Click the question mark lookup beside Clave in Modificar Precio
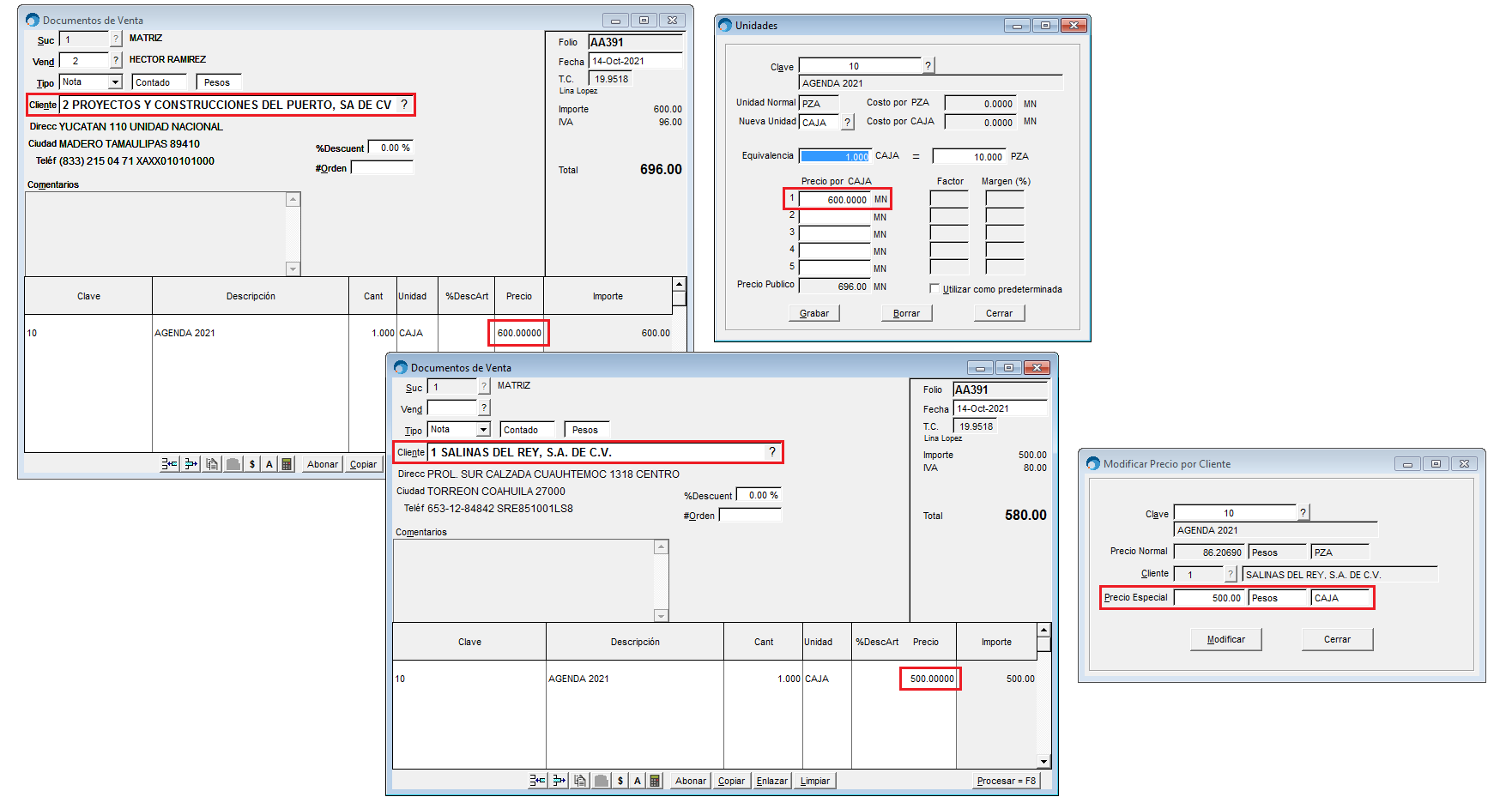Screen dimensions: 1512x803 pos(1303,512)
